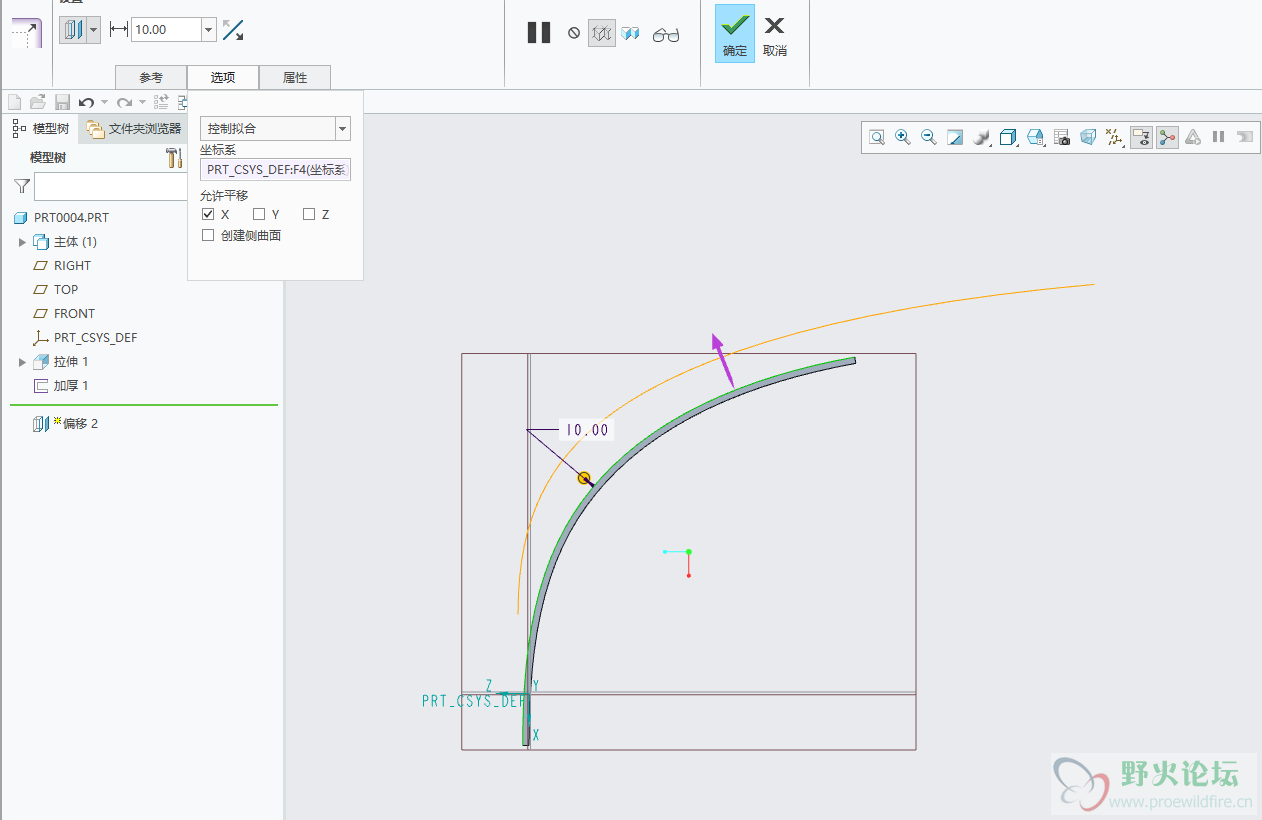
Task: Enable the Y translation checkbox
Action: (x=259, y=214)
